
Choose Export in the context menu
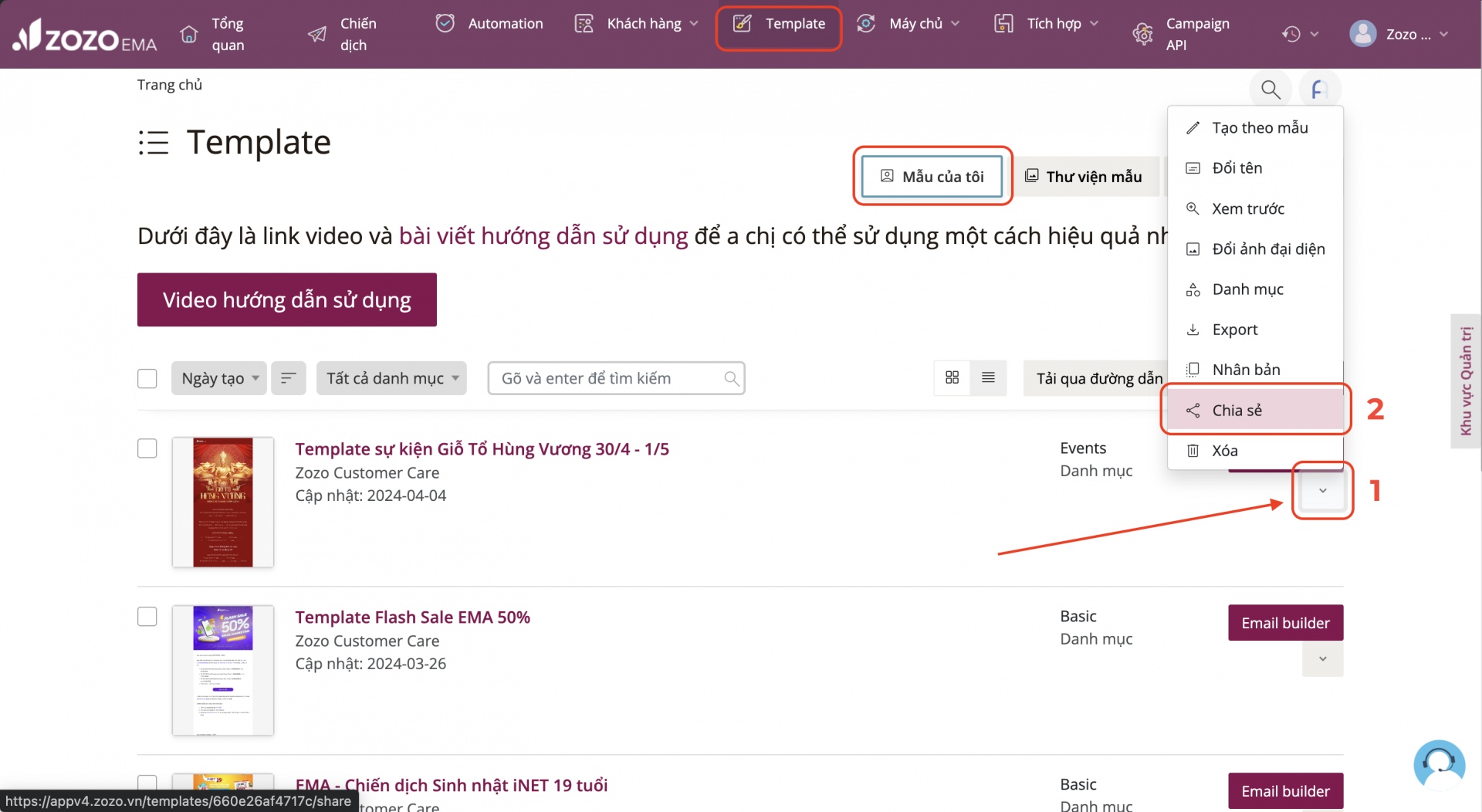[x=1255, y=330]
